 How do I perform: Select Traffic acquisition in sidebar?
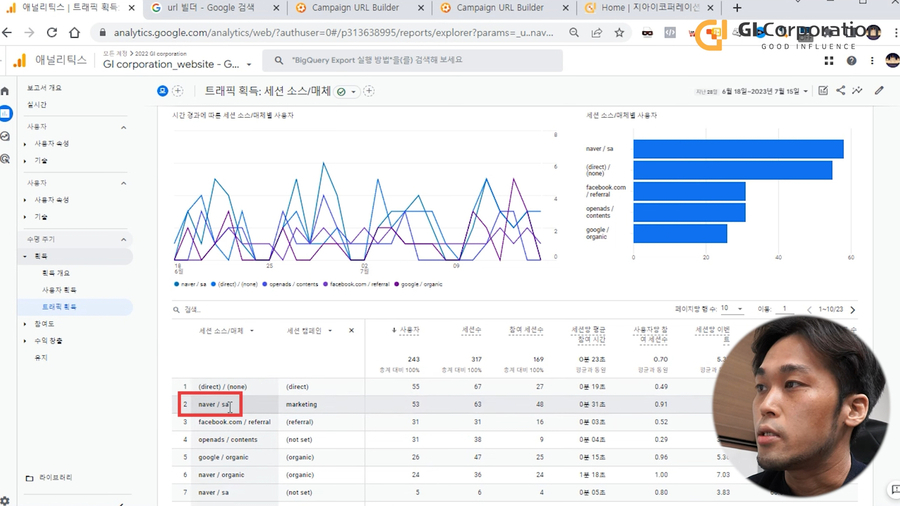[59, 307]
